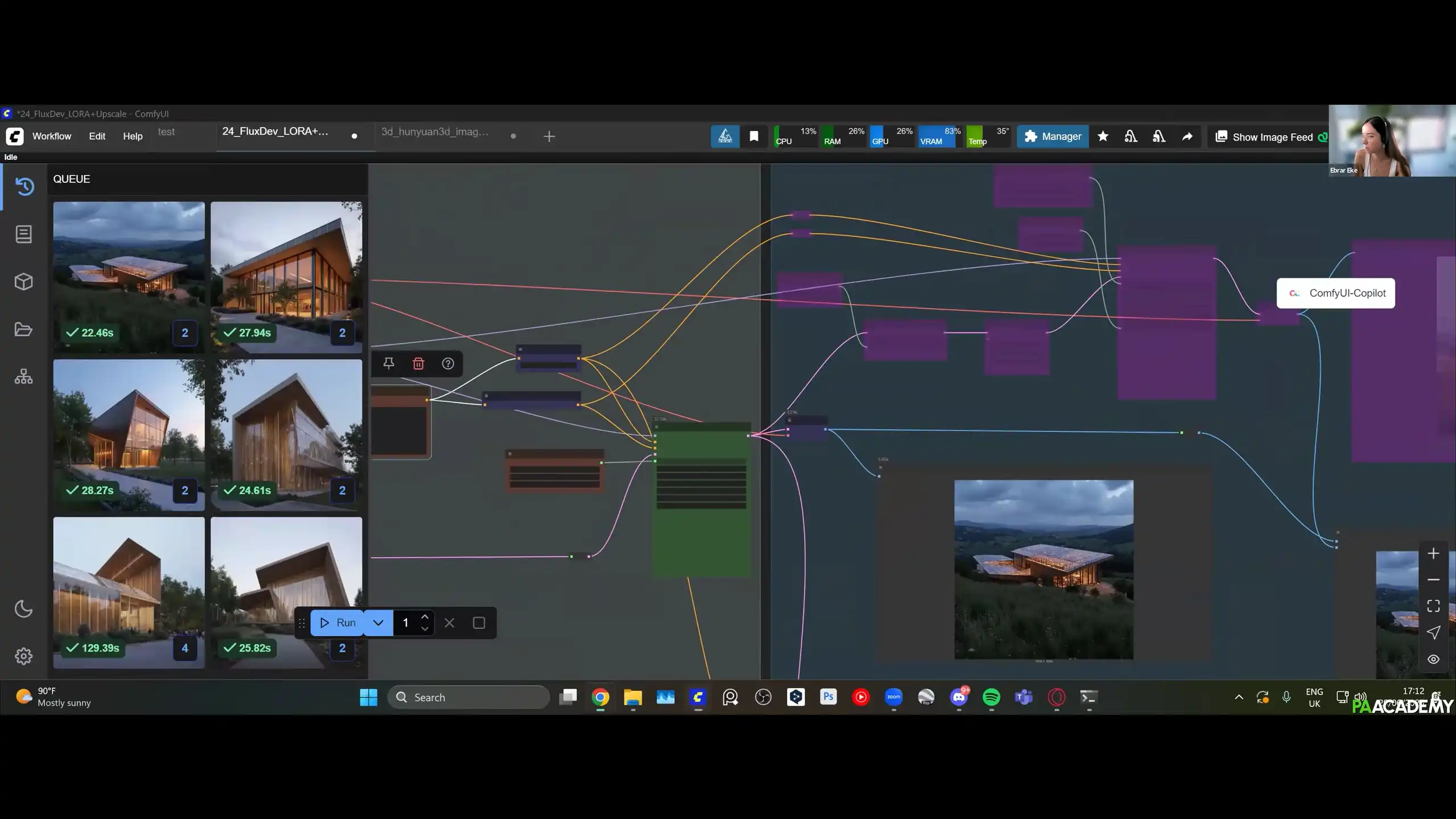Toggle dark theme moon icon
This screenshot has width=1456, height=819.
[x=24, y=608]
